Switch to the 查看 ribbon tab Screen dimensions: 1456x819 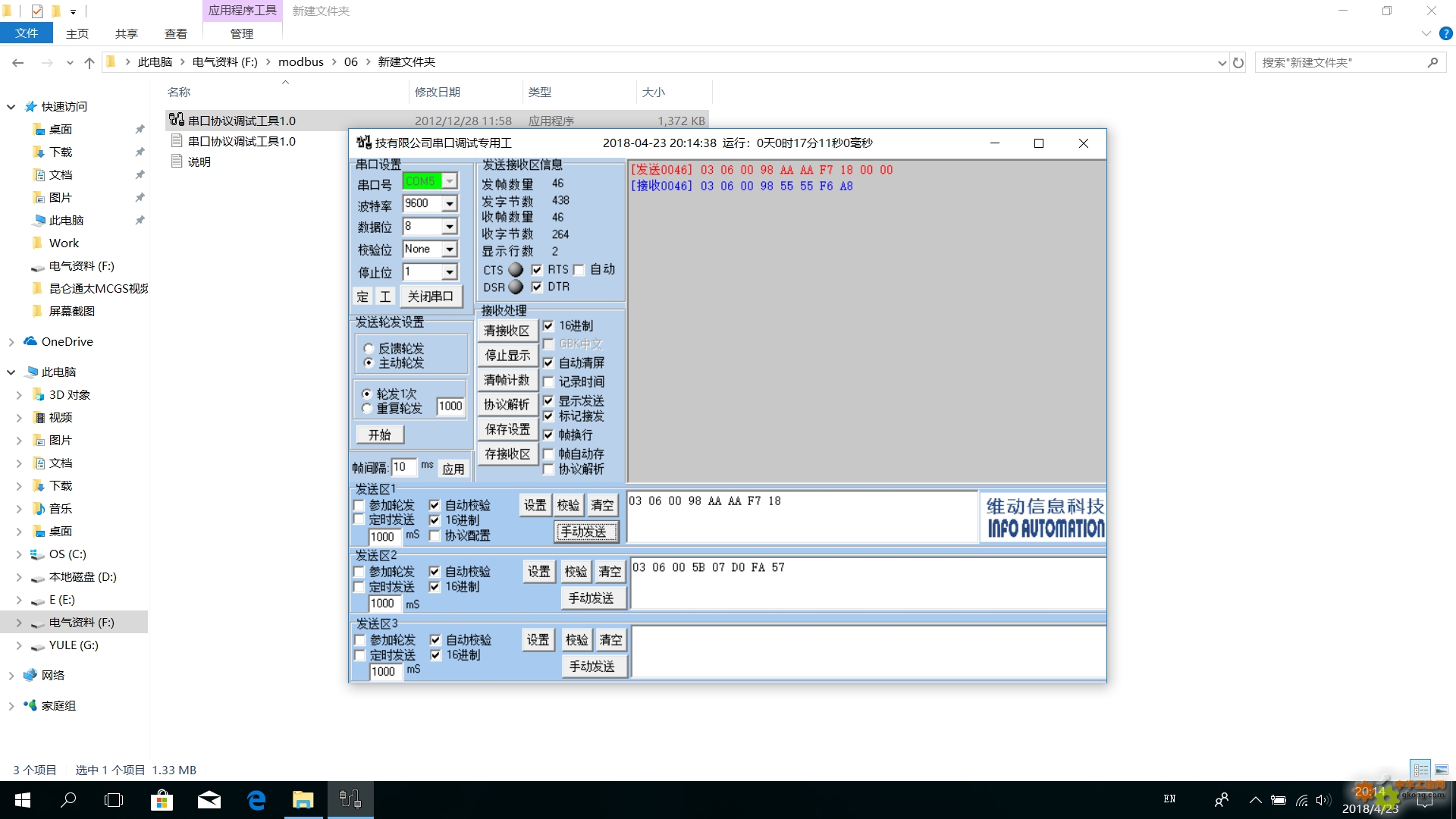tap(175, 33)
